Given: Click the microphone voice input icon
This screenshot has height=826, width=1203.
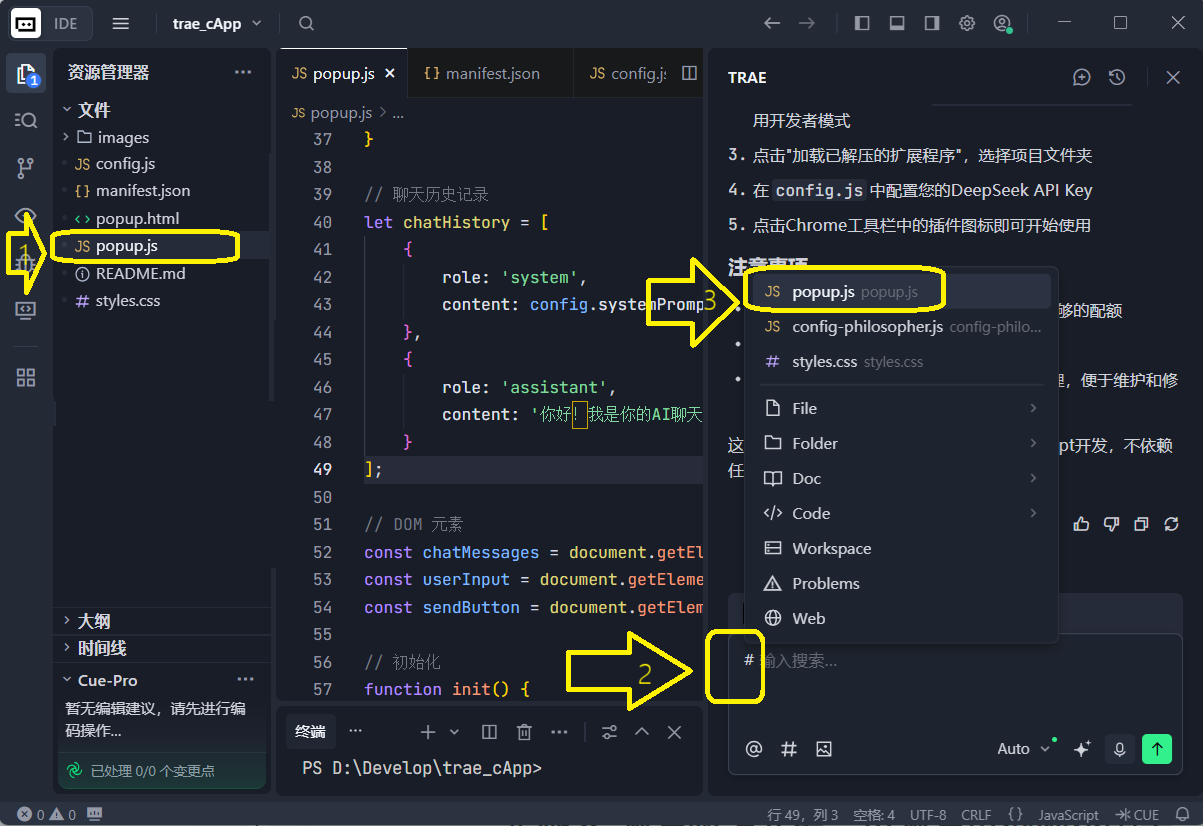Looking at the screenshot, I should pyautogui.click(x=1119, y=749).
